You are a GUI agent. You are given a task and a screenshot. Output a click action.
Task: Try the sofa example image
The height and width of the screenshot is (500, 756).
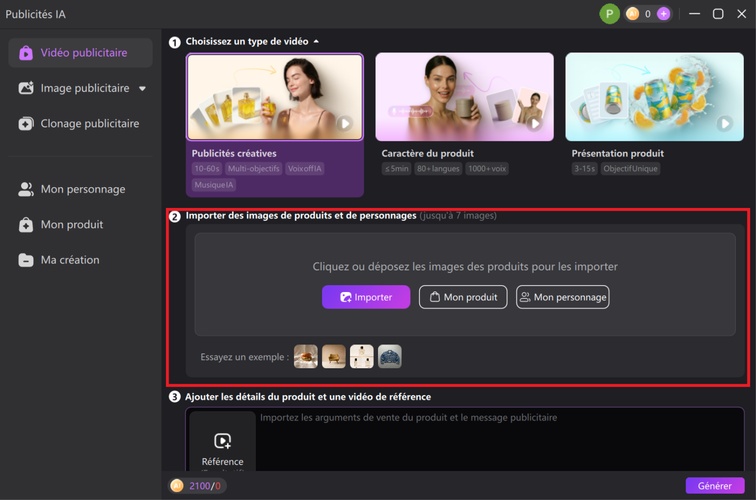point(334,357)
